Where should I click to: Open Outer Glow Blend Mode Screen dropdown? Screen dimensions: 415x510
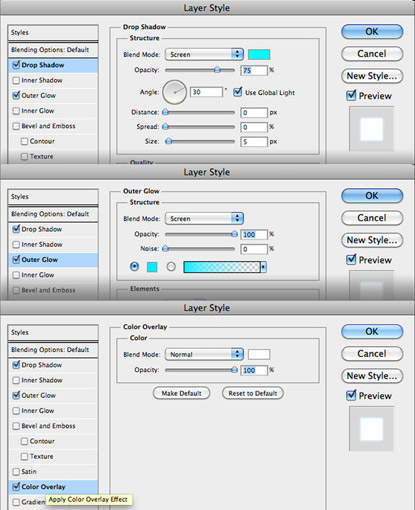pyautogui.click(x=204, y=219)
